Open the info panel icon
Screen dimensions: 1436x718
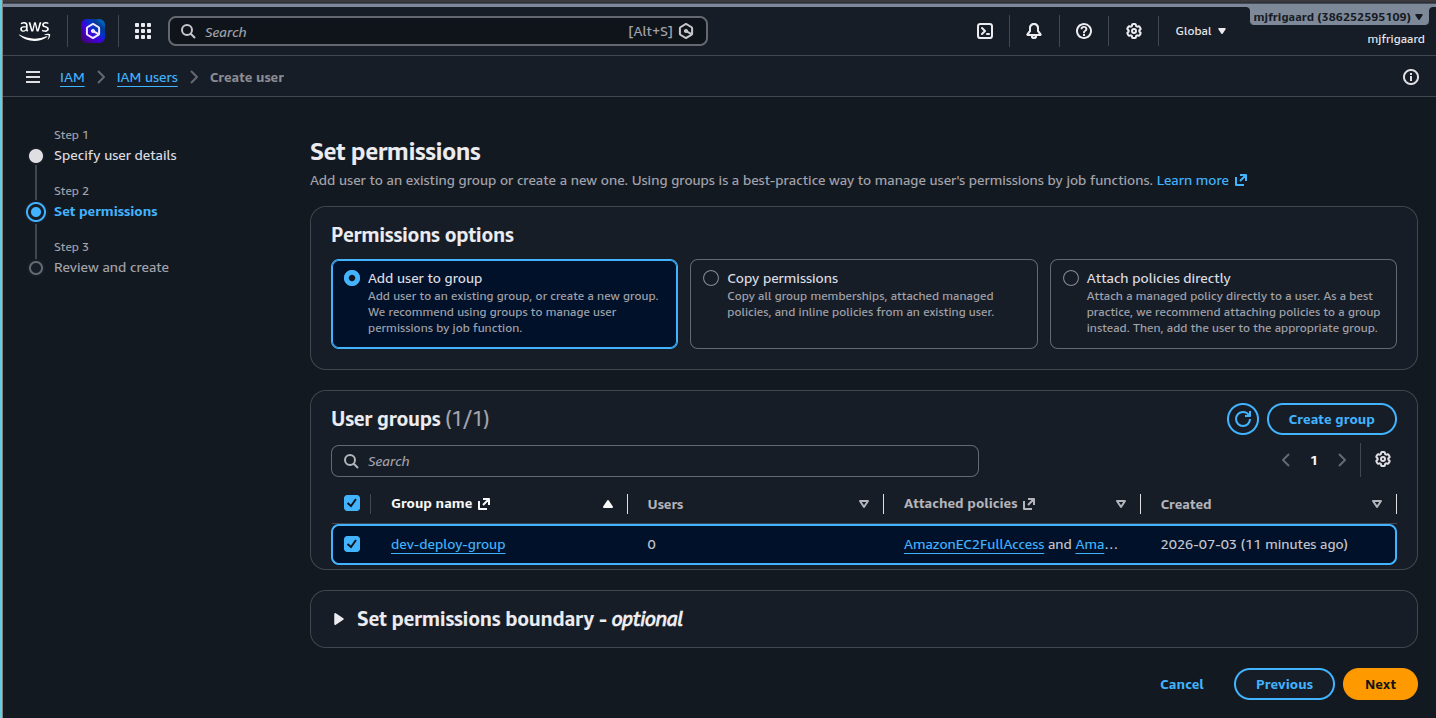coord(1411,77)
